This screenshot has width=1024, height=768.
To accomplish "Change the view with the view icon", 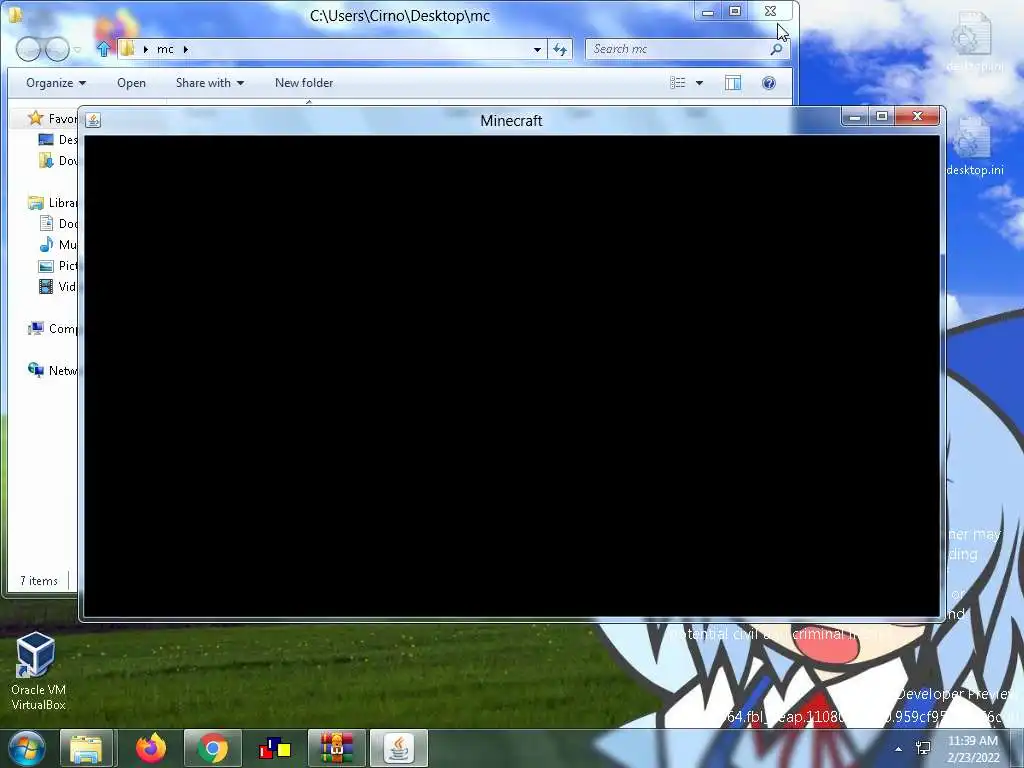I will (678, 83).
